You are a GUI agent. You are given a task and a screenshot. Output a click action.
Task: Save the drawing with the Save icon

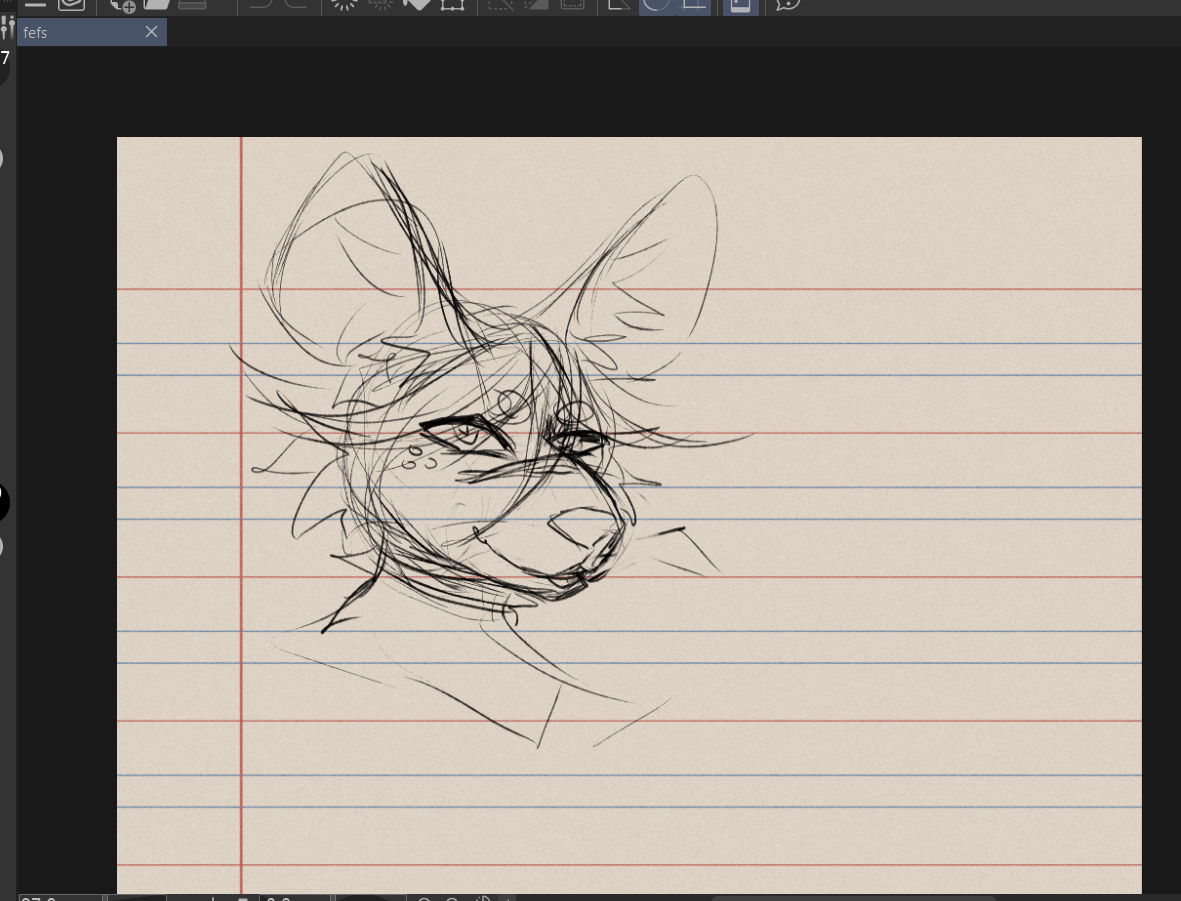point(192,4)
